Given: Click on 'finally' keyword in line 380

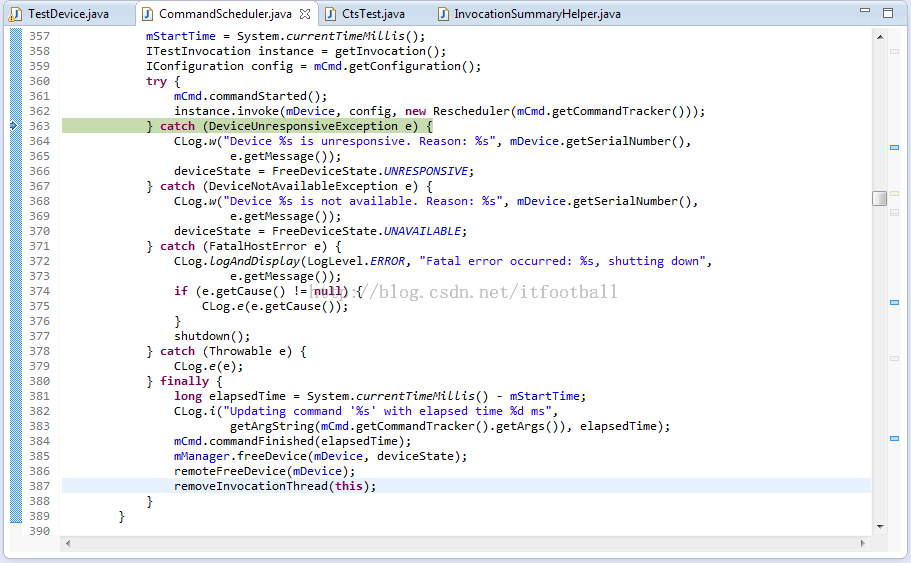Looking at the screenshot, I should [184, 381].
